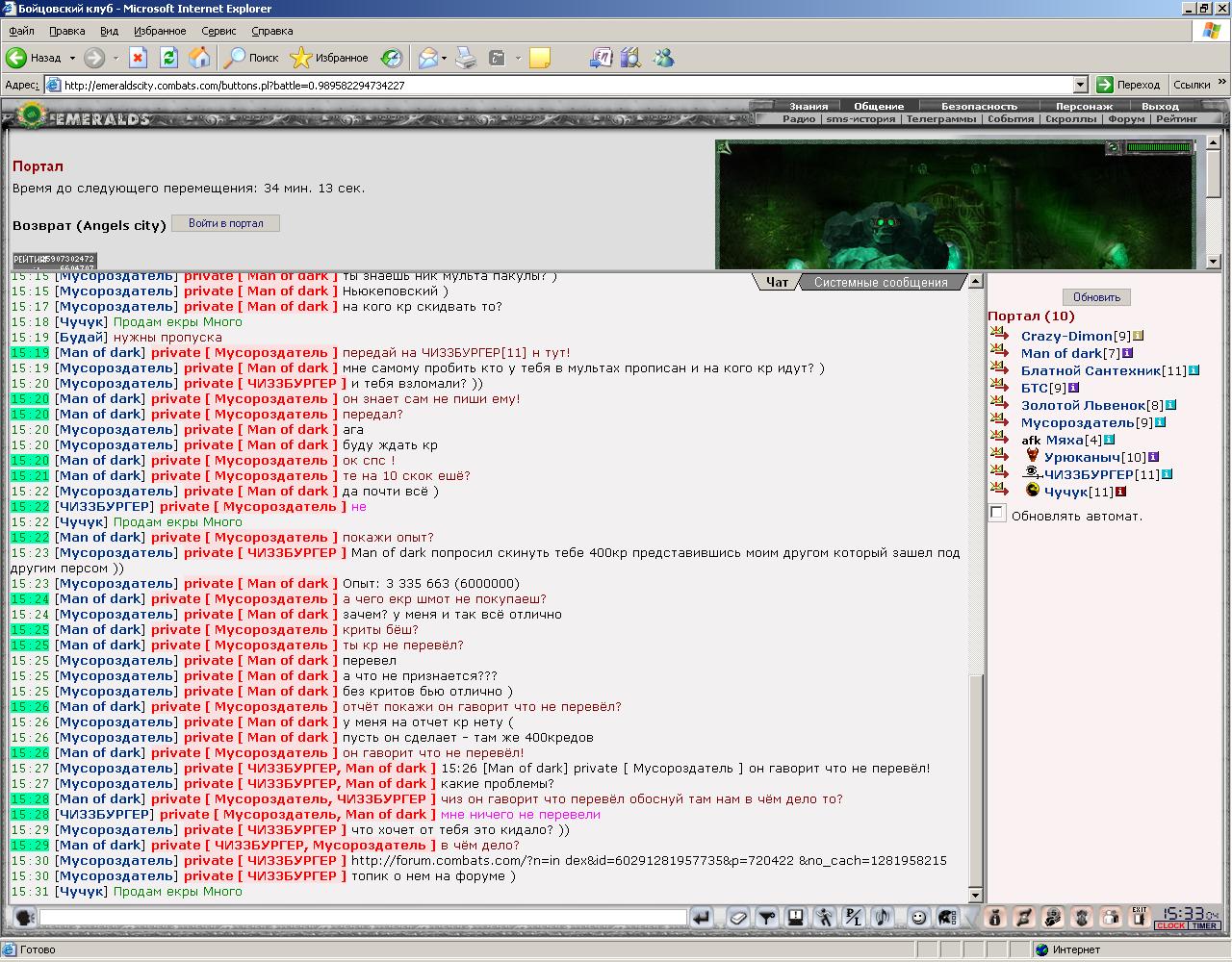The width and height of the screenshot is (1232, 962).
Task: Click the browser forward arrow
Action: tap(94, 58)
